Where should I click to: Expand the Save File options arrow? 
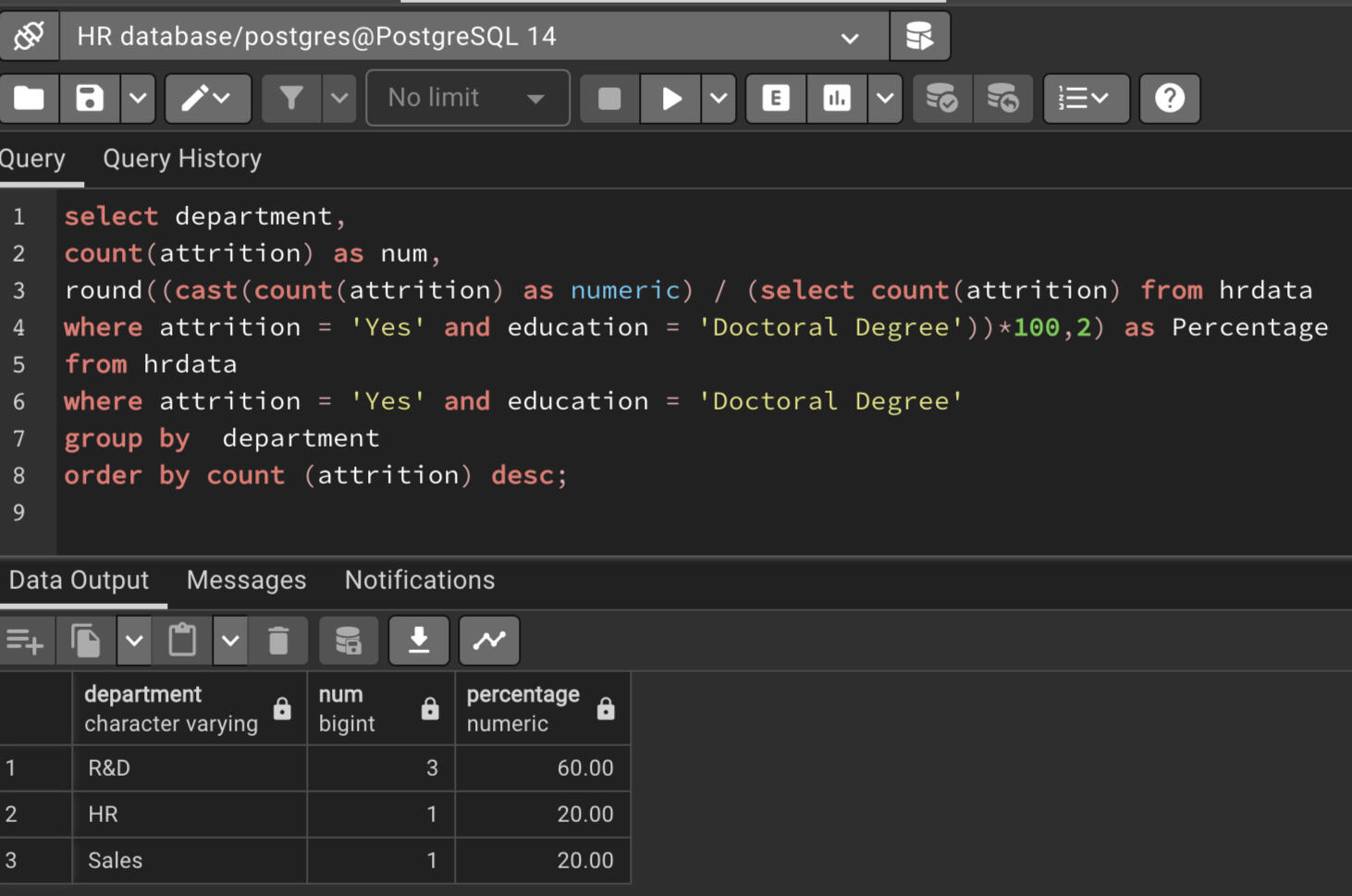(x=138, y=98)
